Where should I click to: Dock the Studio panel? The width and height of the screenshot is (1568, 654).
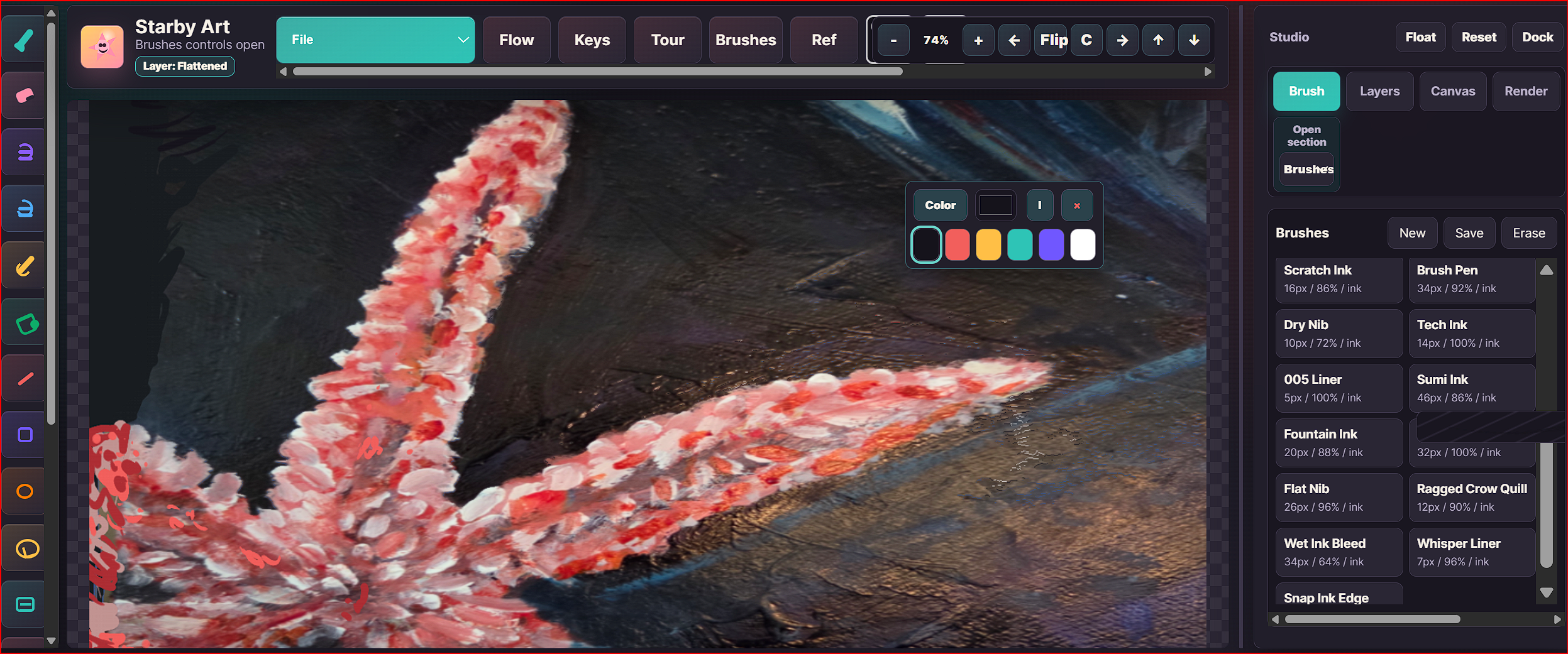[x=1538, y=37]
